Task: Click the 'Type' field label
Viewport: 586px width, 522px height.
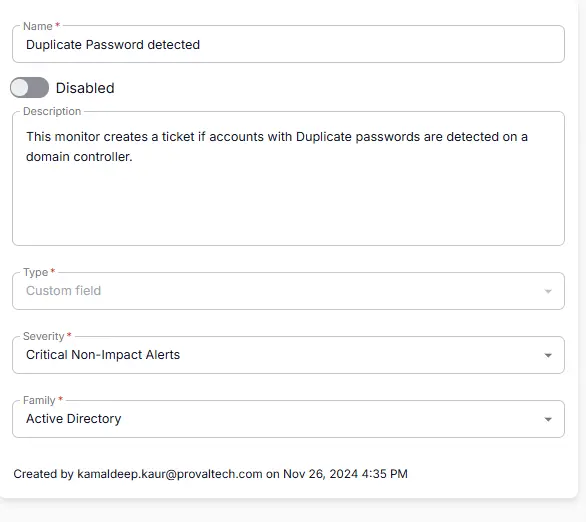Action: (x=36, y=272)
